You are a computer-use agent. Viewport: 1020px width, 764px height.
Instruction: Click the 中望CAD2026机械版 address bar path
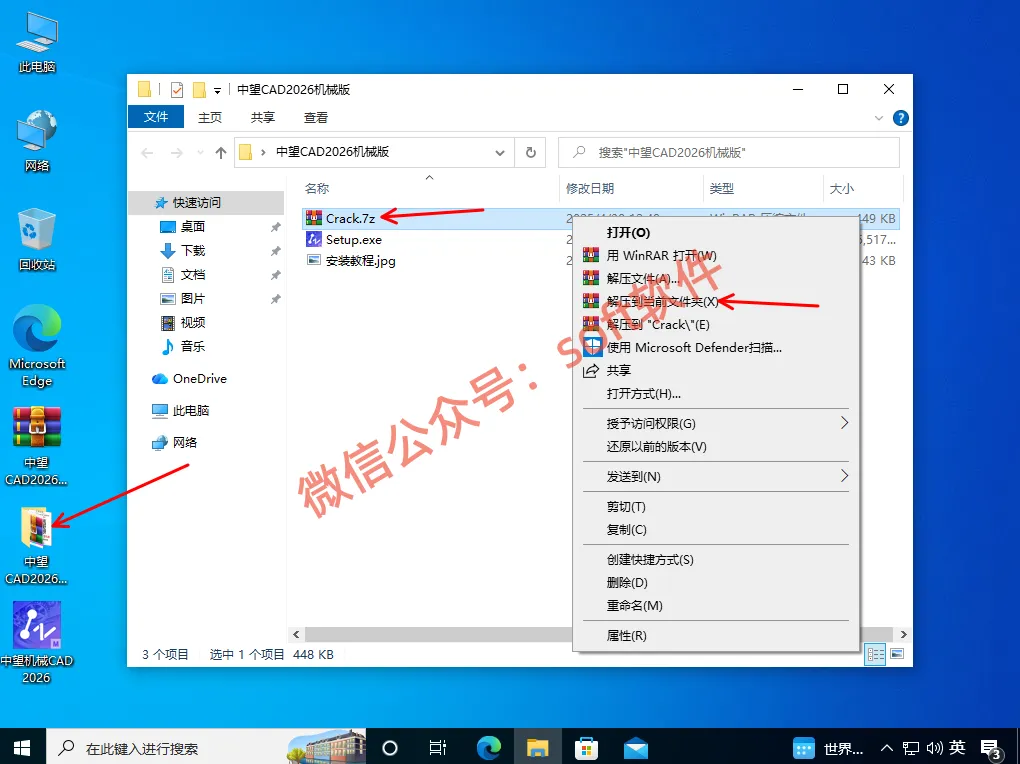click(332, 152)
